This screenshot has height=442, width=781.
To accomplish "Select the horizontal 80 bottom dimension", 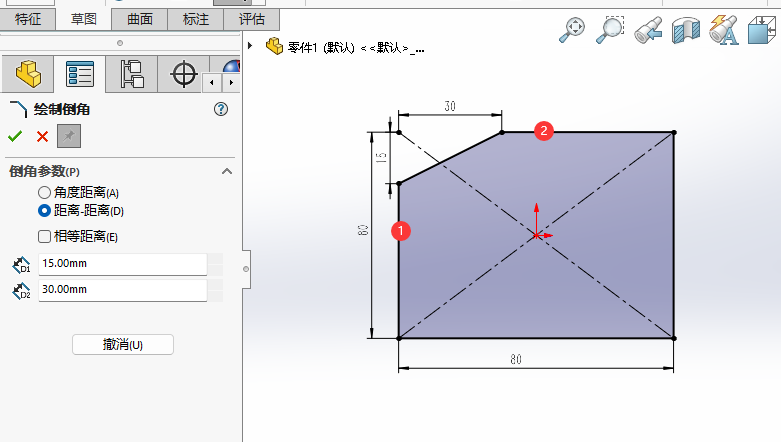I will (x=516, y=359).
